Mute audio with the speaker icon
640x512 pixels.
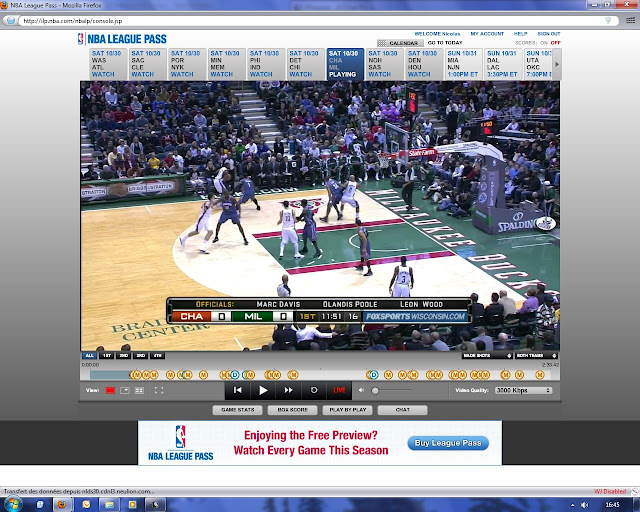click(x=361, y=390)
